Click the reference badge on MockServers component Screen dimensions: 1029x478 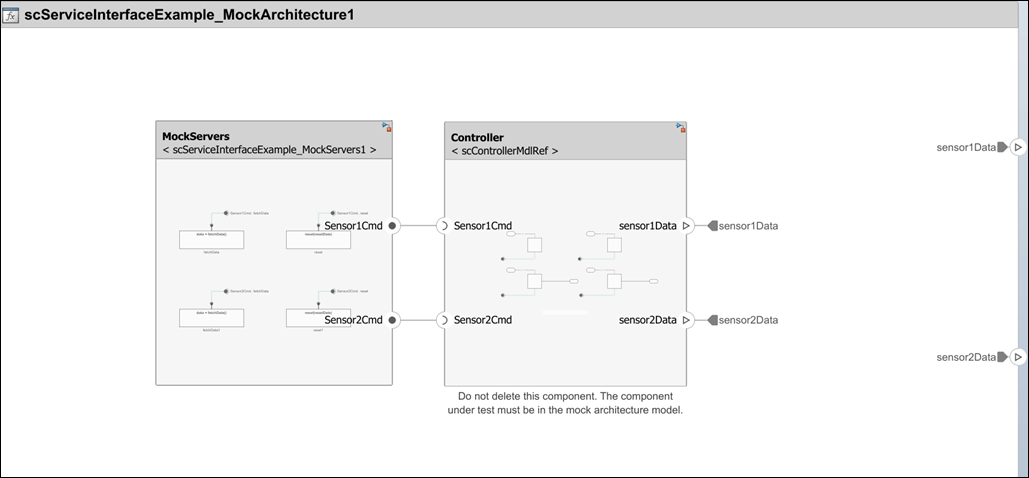(387, 127)
